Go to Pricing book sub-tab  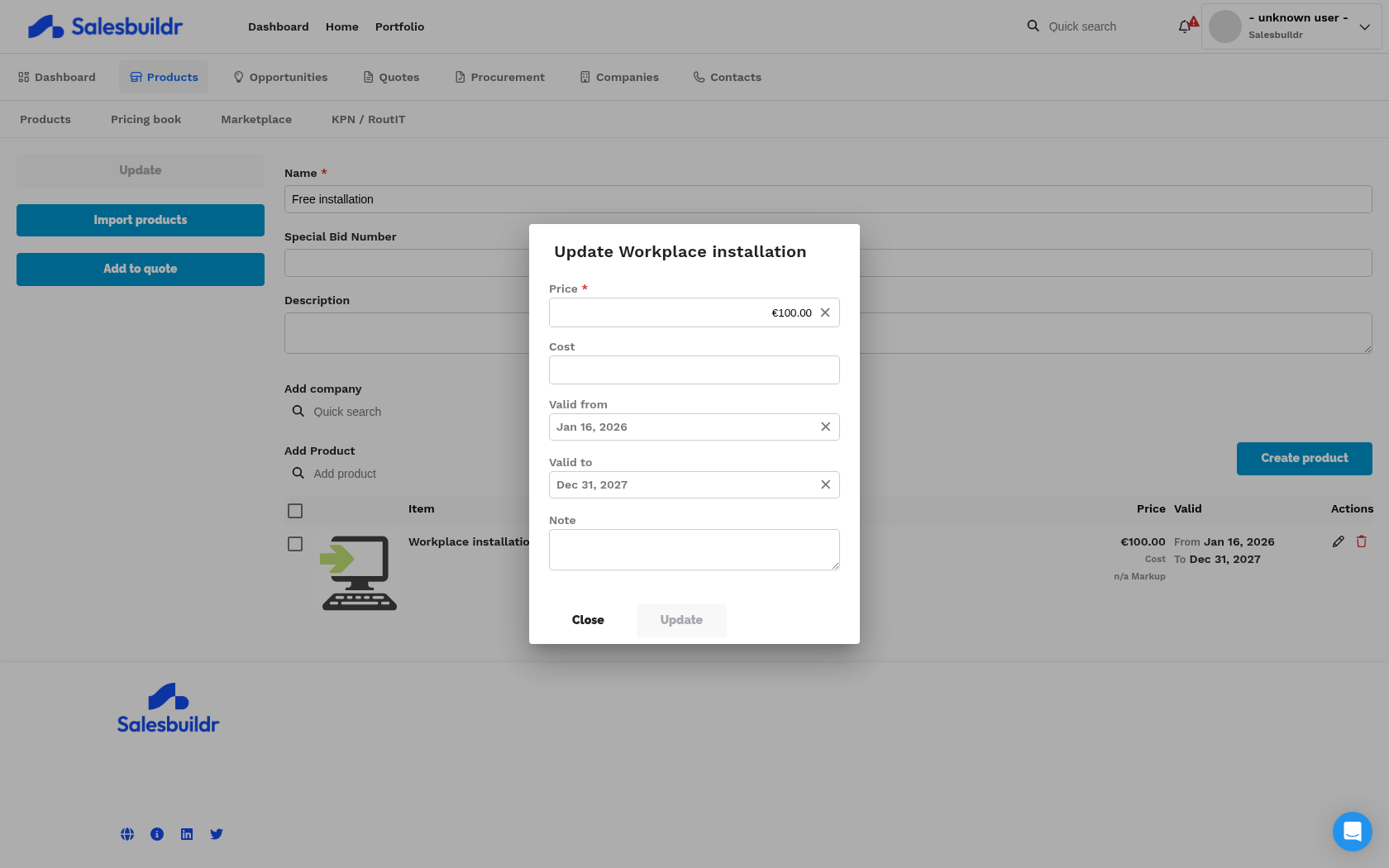tap(146, 119)
